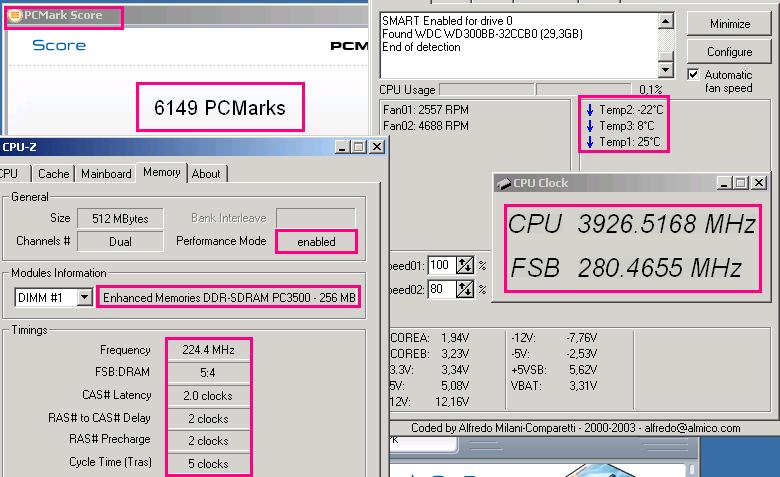Click the -12V -7,76V voltage reading
The height and width of the screenshot is (477, 780).
(554, 338)
